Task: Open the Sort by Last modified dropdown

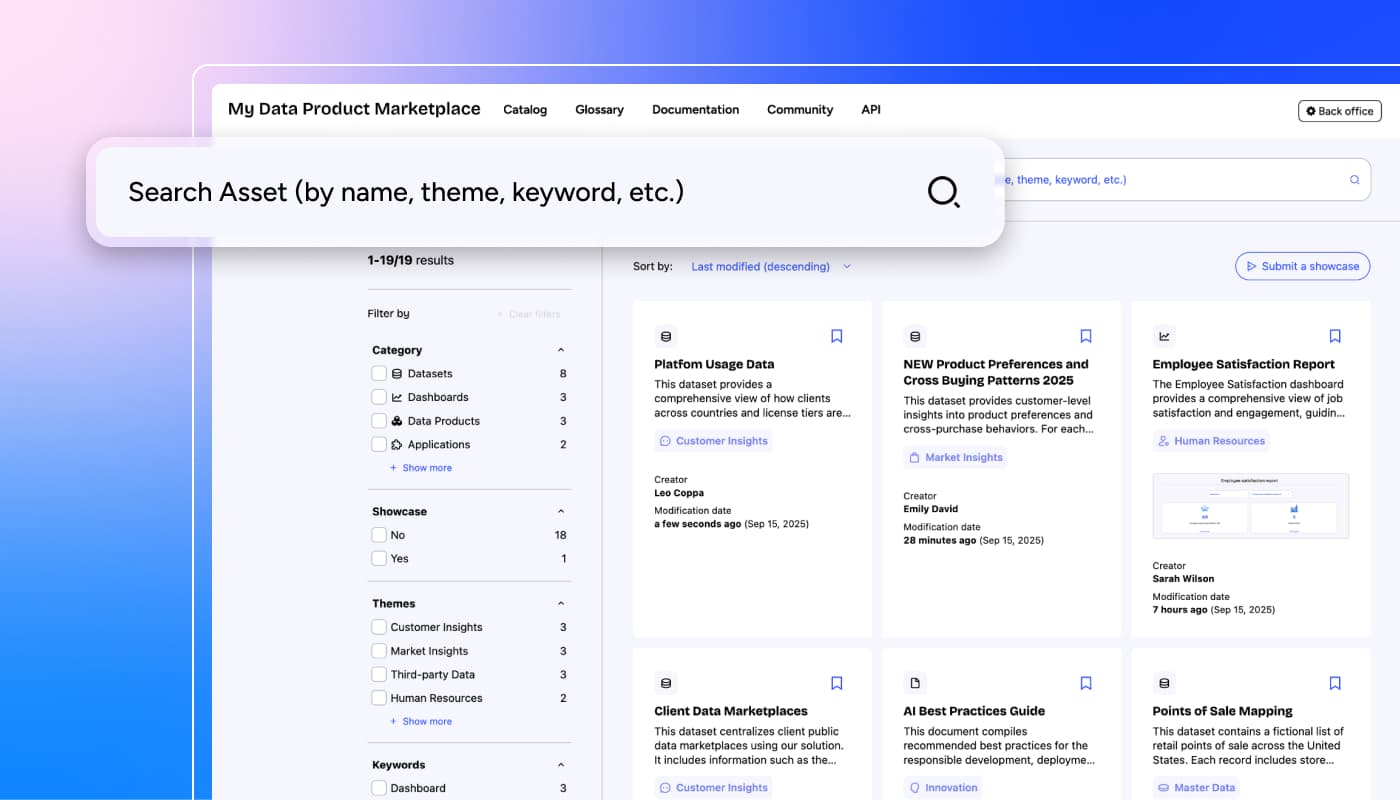Action: point(770,267)
